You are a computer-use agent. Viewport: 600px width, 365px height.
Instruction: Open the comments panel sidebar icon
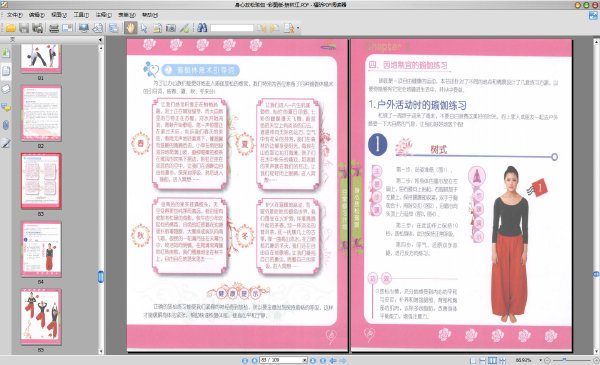tap(6, 107)
